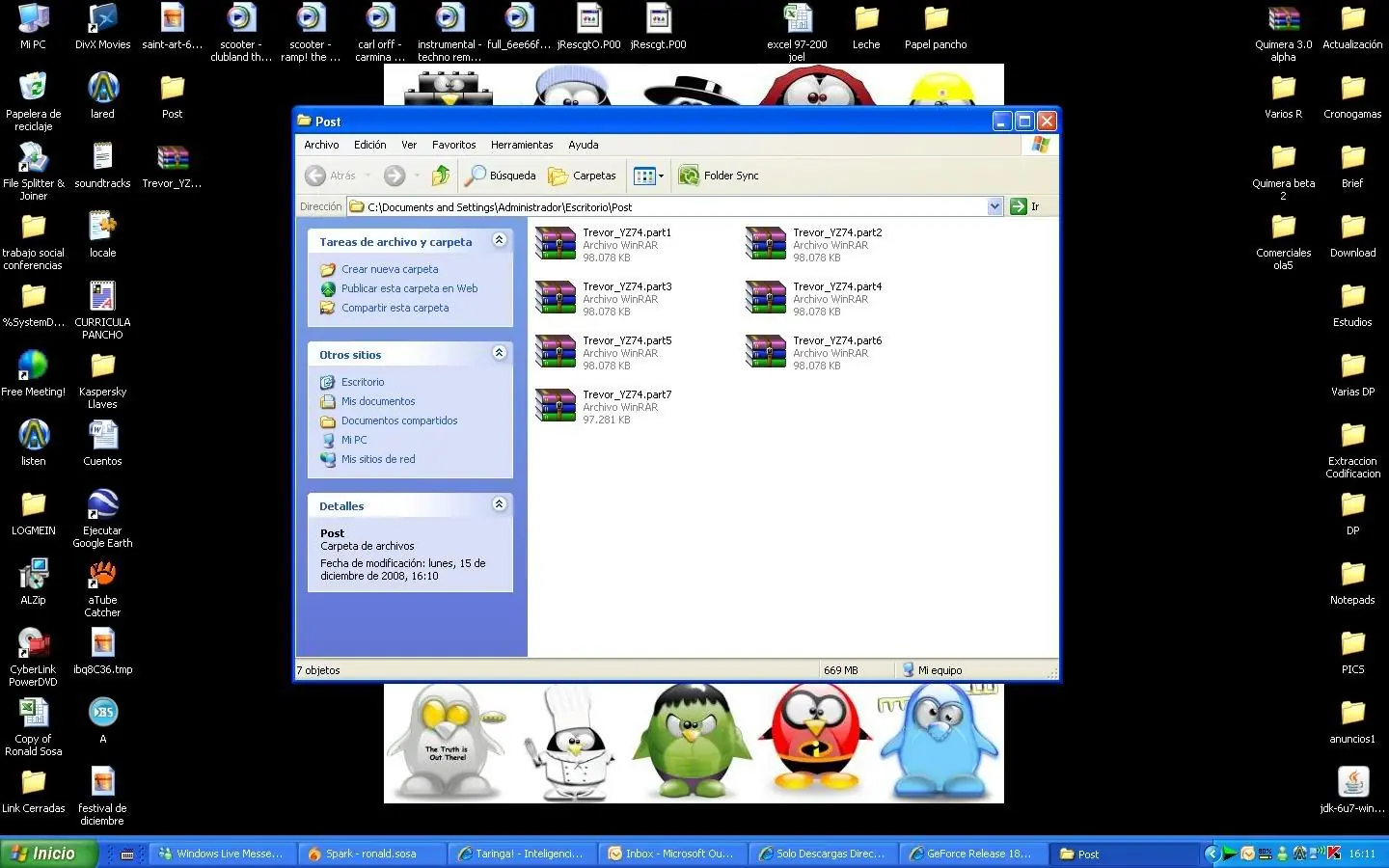Open the views button dropdown arrow
The height and width of the screenshot is (868, 1389).
pos(661,176)
